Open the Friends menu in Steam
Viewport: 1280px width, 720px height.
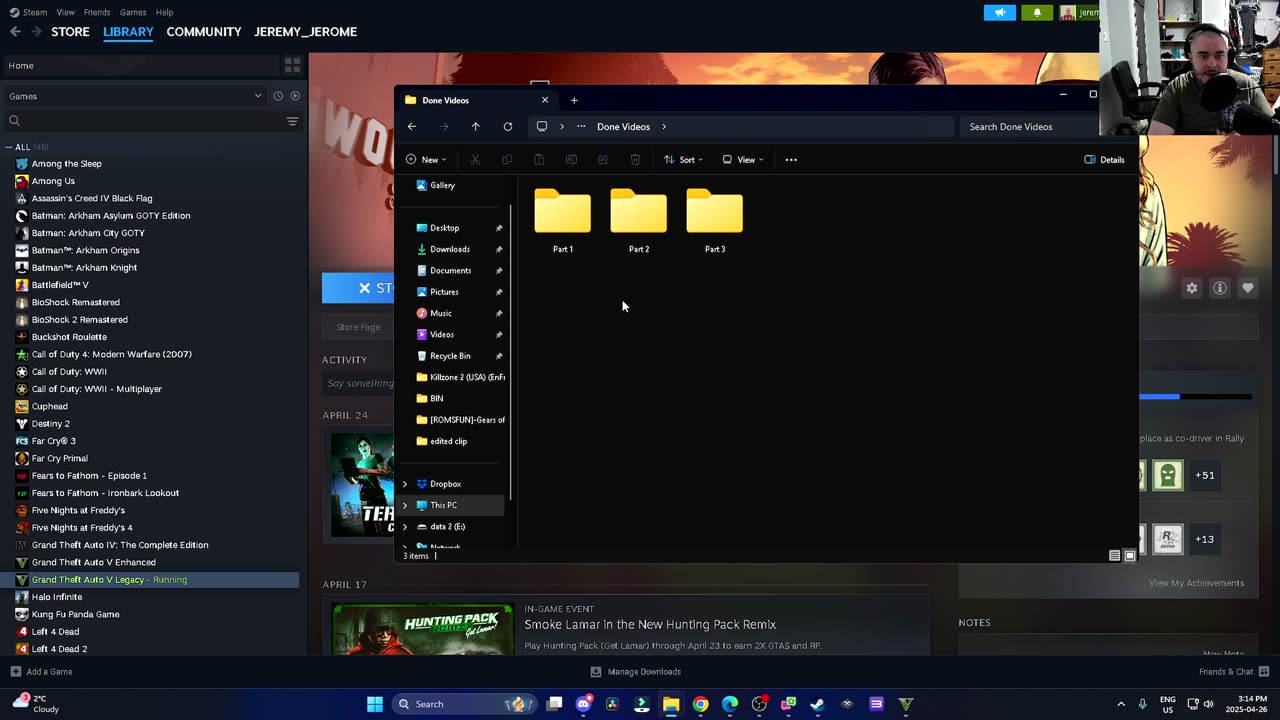[x=97, y=12]
